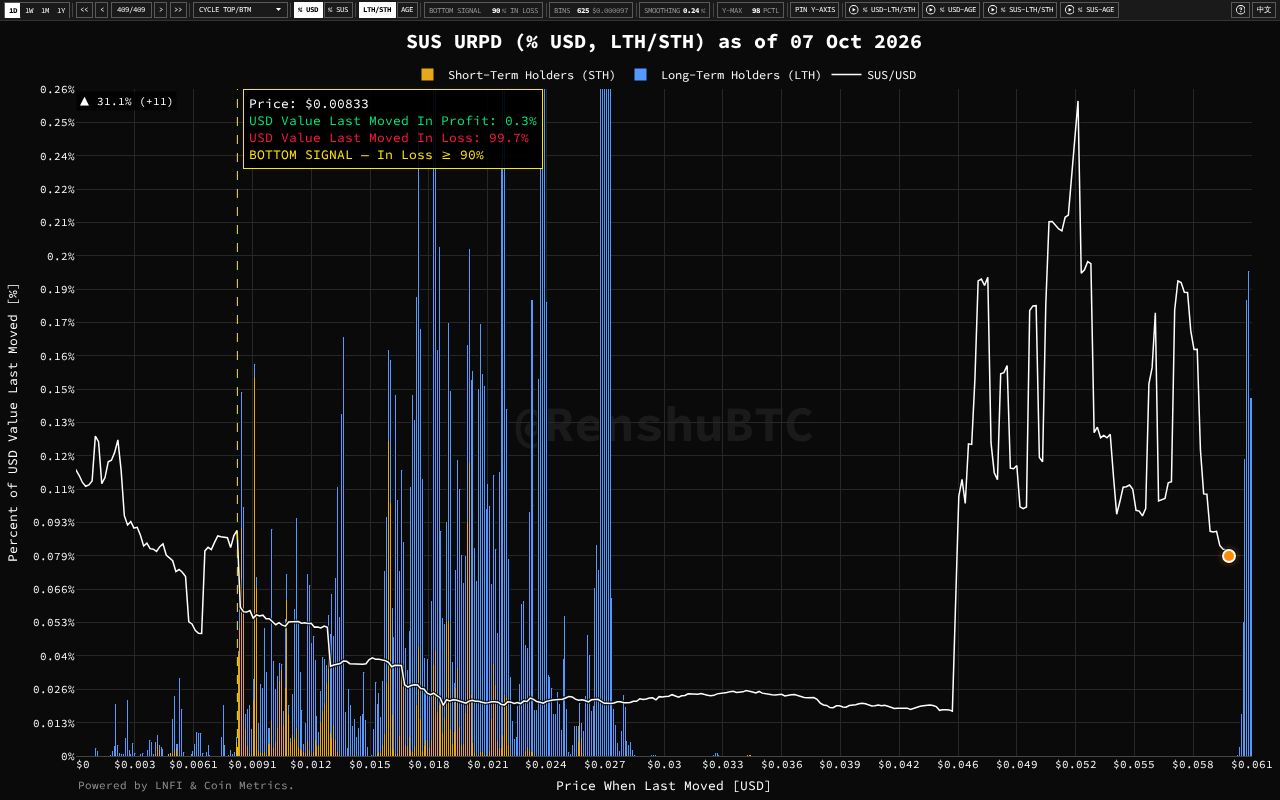This screenshot has width=1280, height=800.
Task: Click the PIN Y-AXIS button
Action: click(x=815, y=10)
